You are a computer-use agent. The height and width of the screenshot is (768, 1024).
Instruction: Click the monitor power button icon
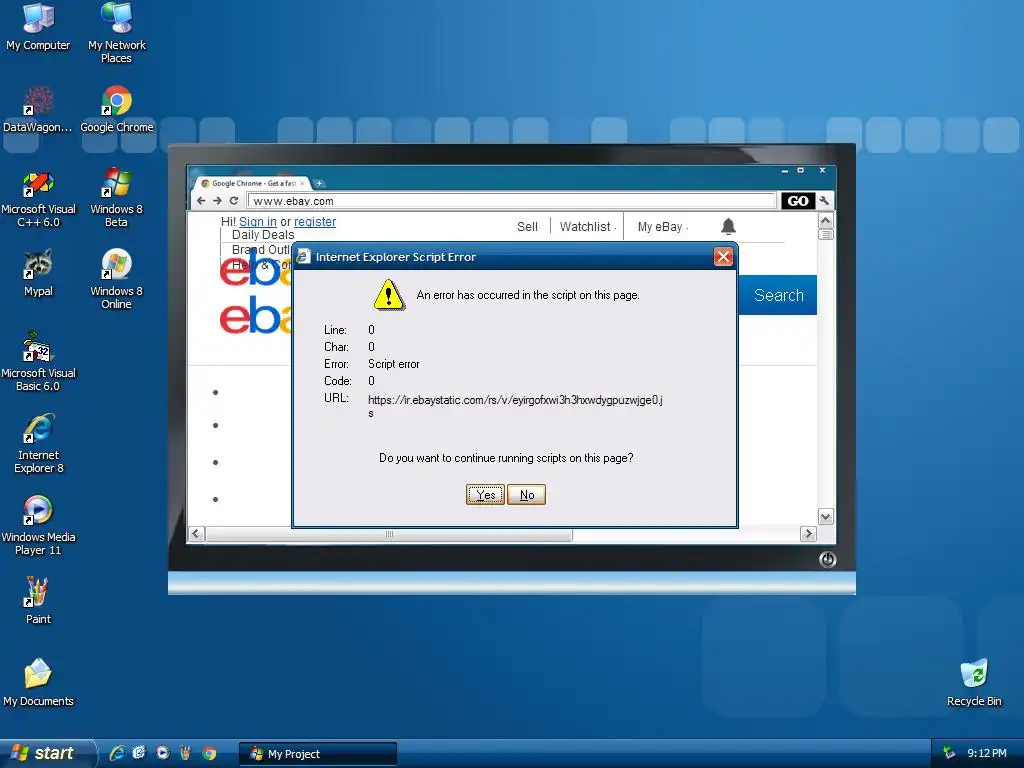(827, 560)
